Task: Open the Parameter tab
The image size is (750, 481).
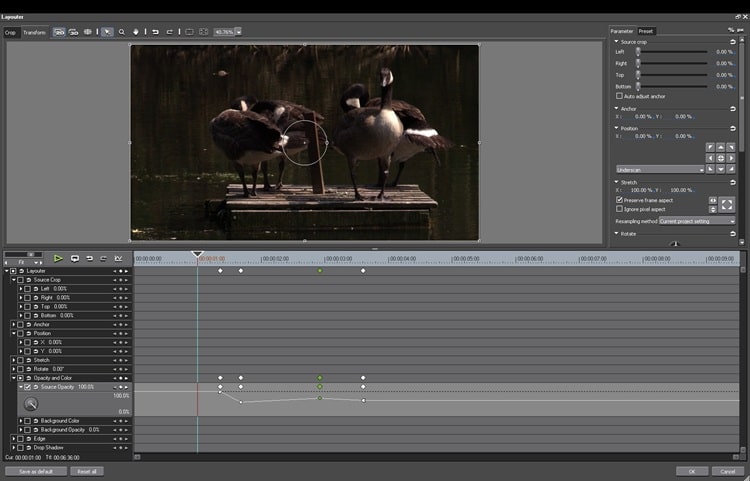Action: [x=622, y=31]
